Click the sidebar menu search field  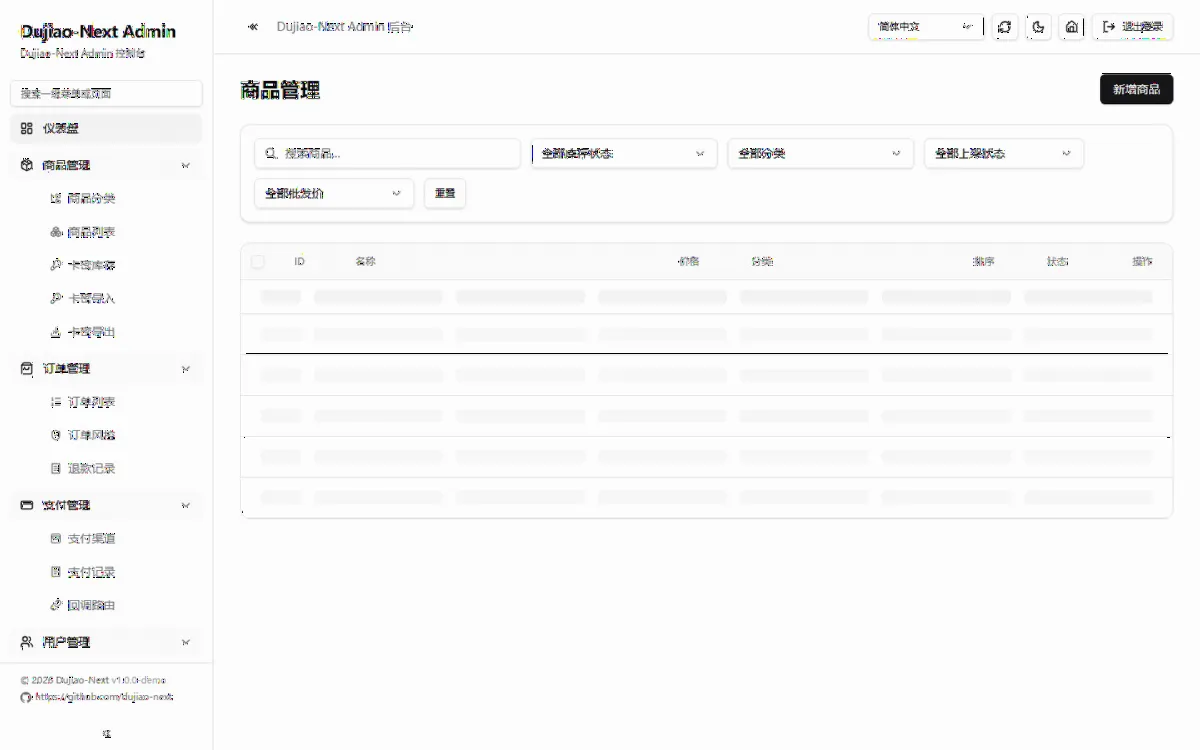click(106, 93)
